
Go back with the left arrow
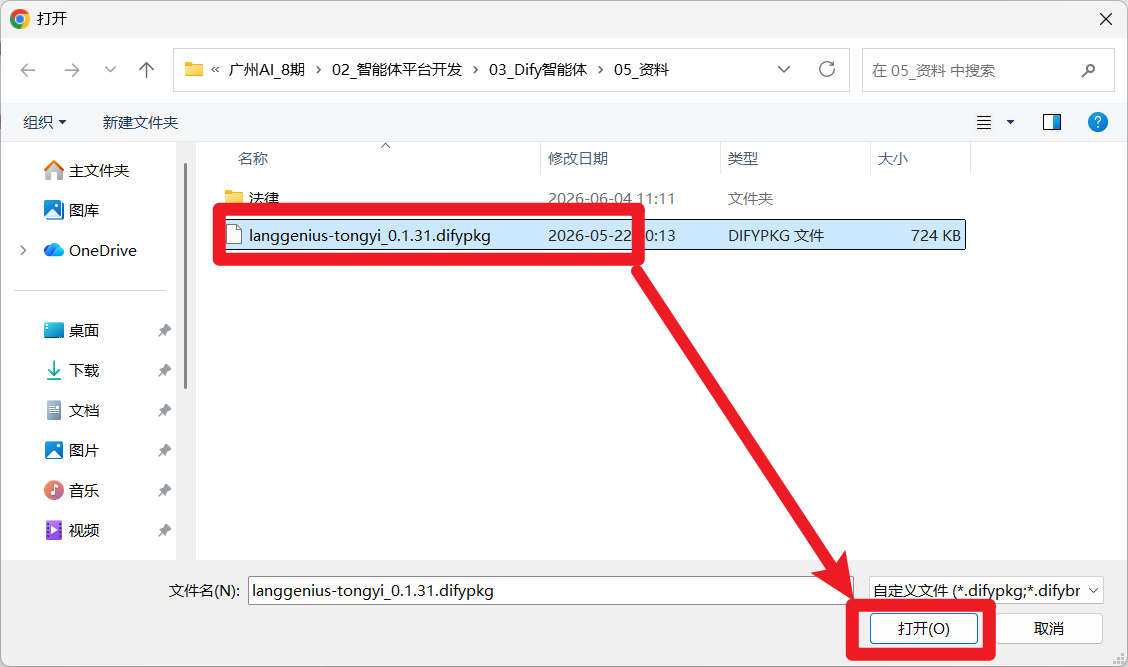[x=28, y=70]
